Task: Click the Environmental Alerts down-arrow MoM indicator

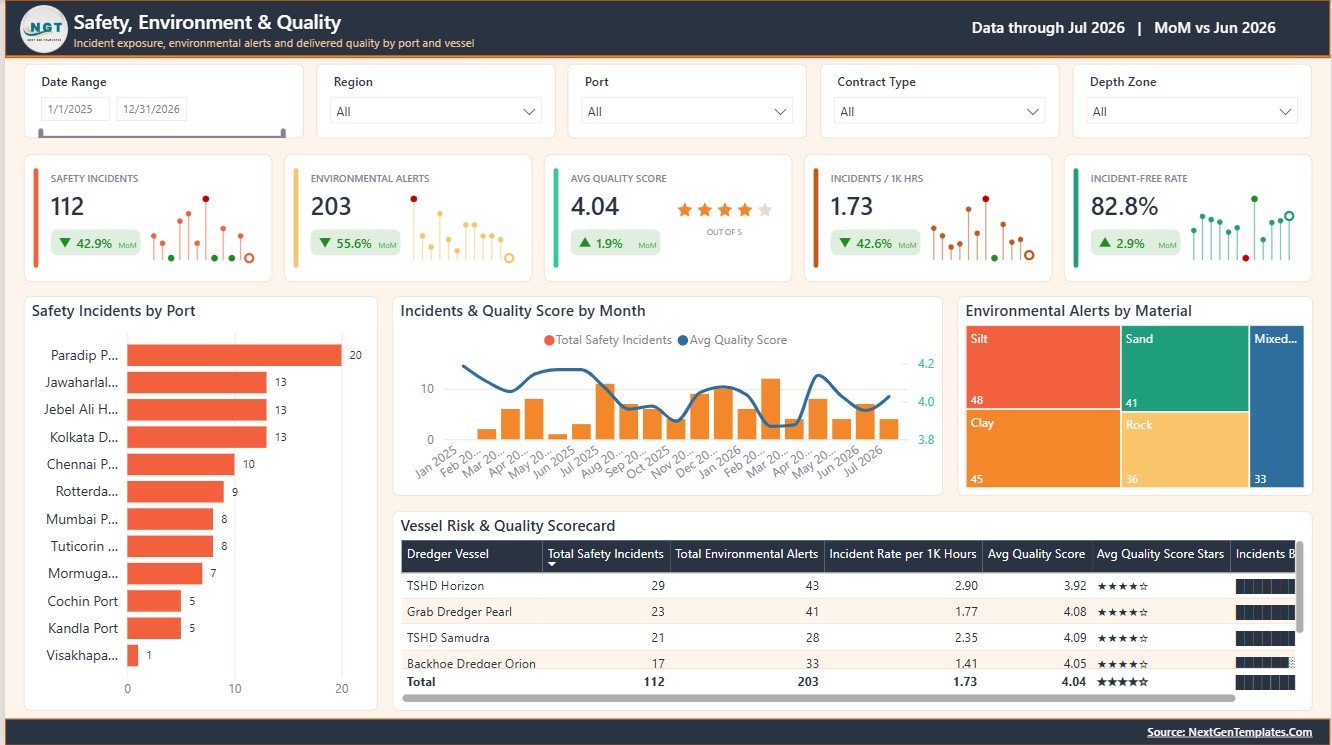Action: click(325, 243)
